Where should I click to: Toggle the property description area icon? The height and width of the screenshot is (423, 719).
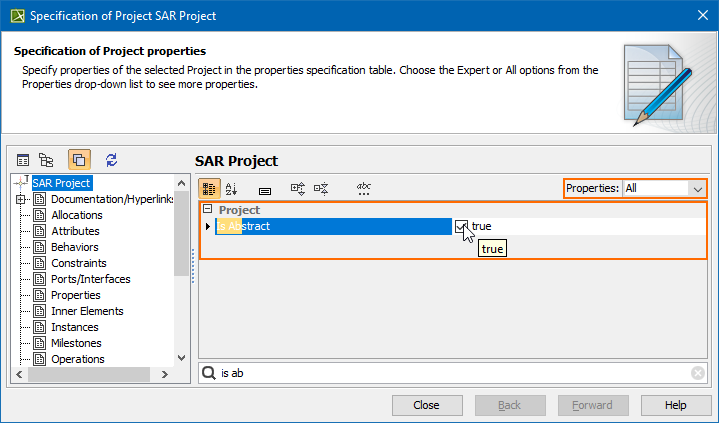[264, 188]
